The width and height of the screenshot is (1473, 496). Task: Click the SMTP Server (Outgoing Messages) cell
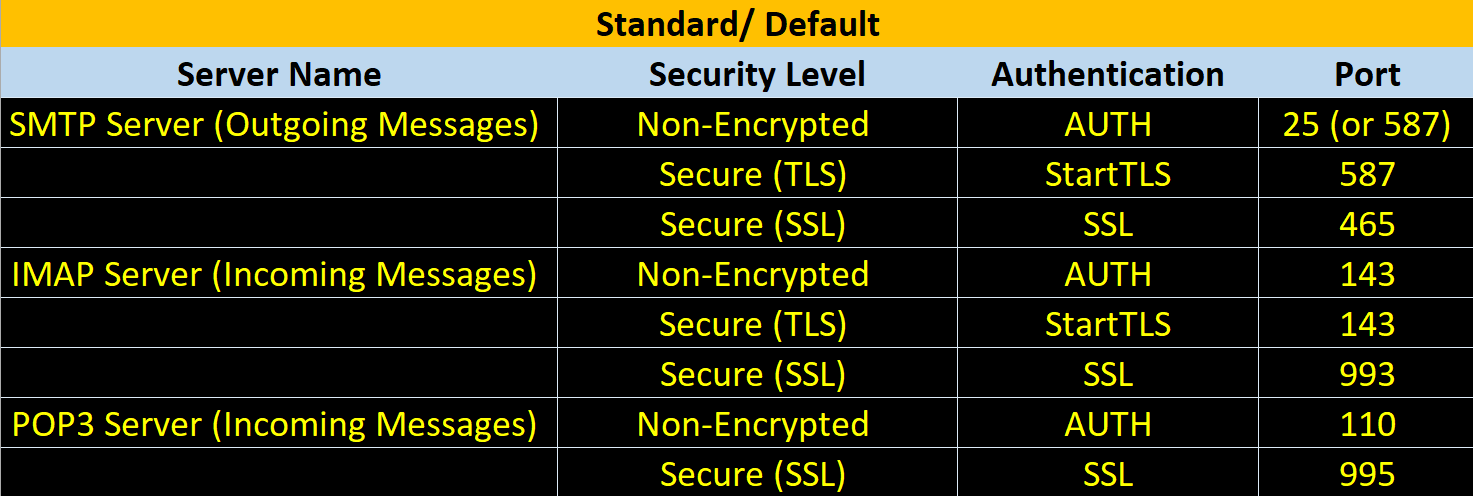(279, 124)
